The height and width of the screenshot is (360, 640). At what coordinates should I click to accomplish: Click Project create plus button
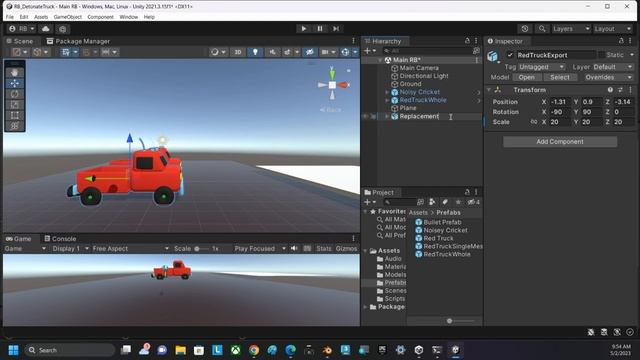click(369, 202)
